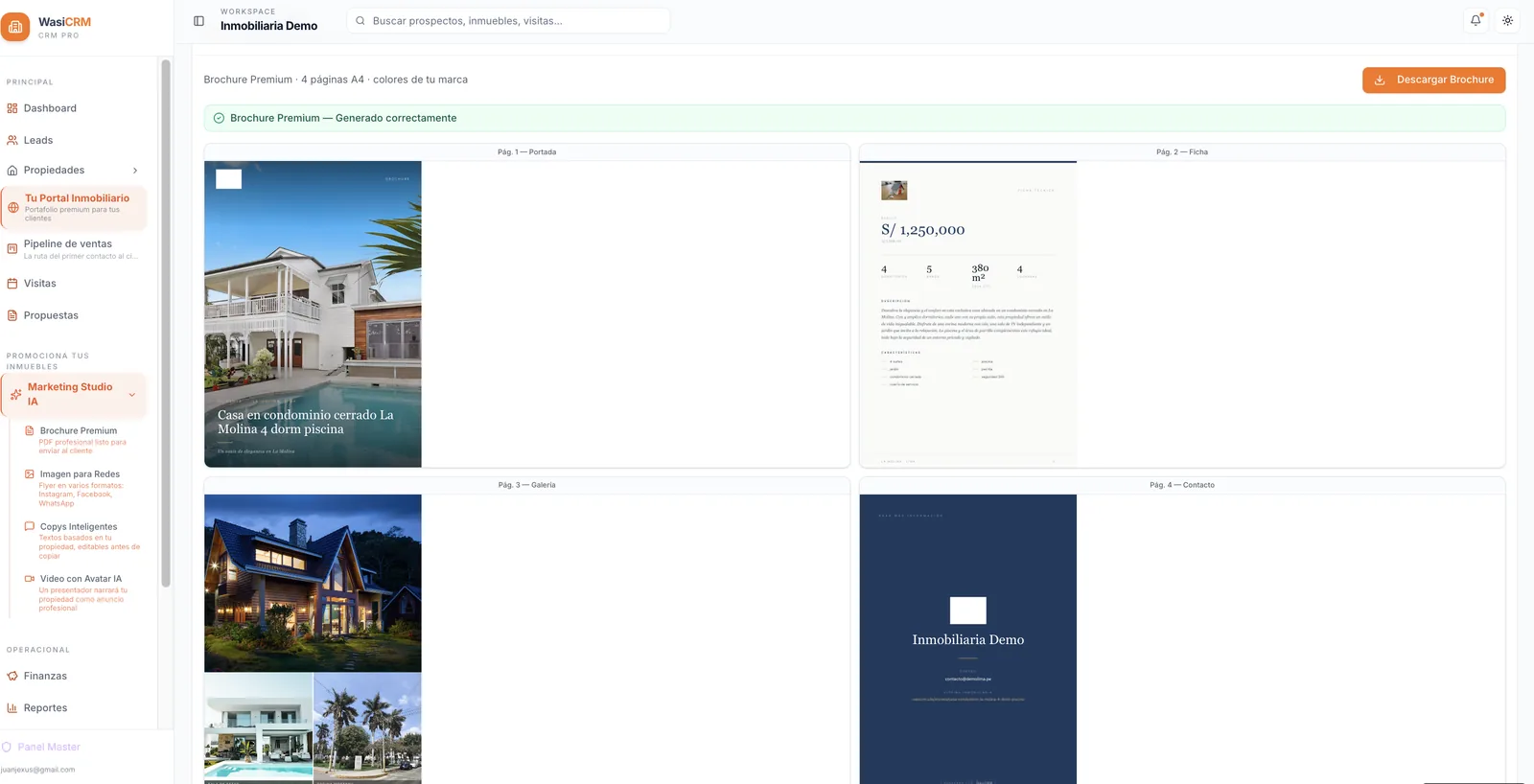
Task: Click the Reportes chart icon
Action: [x=12, y=708]
